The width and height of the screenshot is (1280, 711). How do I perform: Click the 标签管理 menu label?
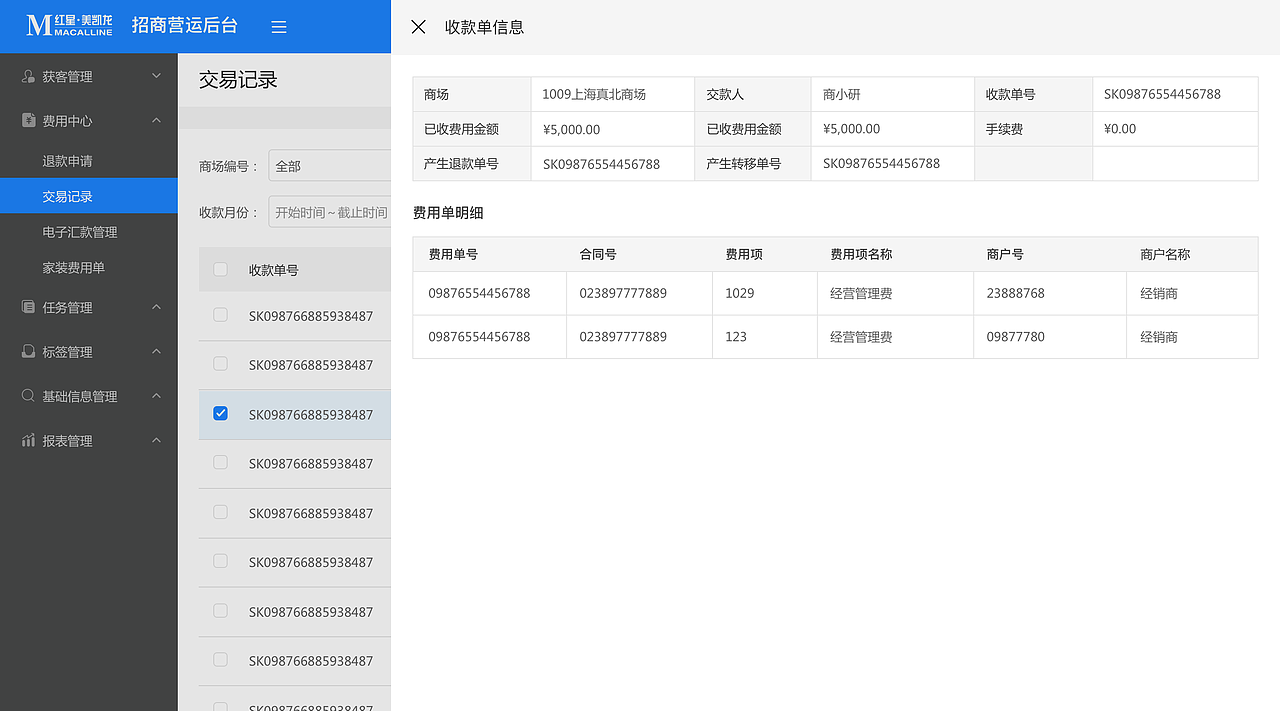tap(67, 352)
